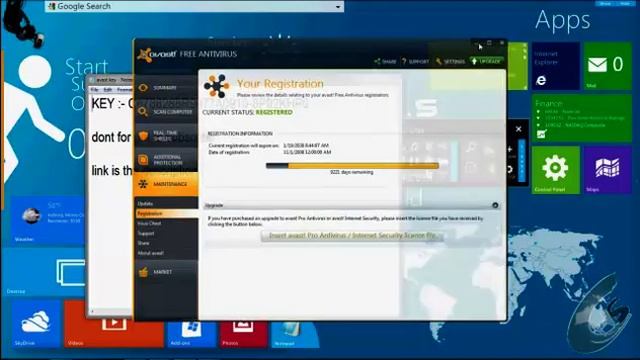
Task: Open About avast! under Maintenance
Action: coord(151,253)
